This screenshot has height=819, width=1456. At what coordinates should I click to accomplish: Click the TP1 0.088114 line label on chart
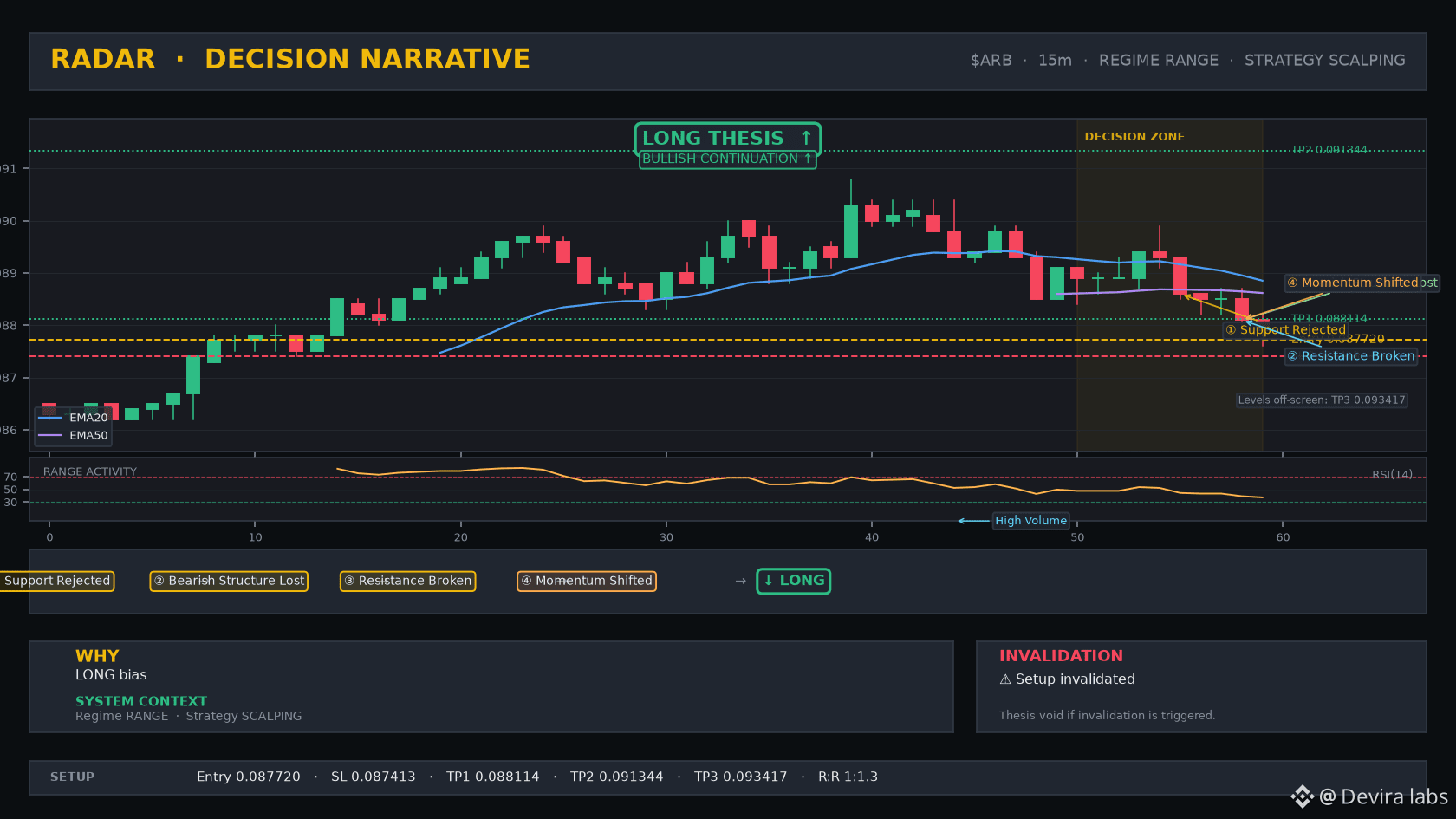click(1329, 319)
